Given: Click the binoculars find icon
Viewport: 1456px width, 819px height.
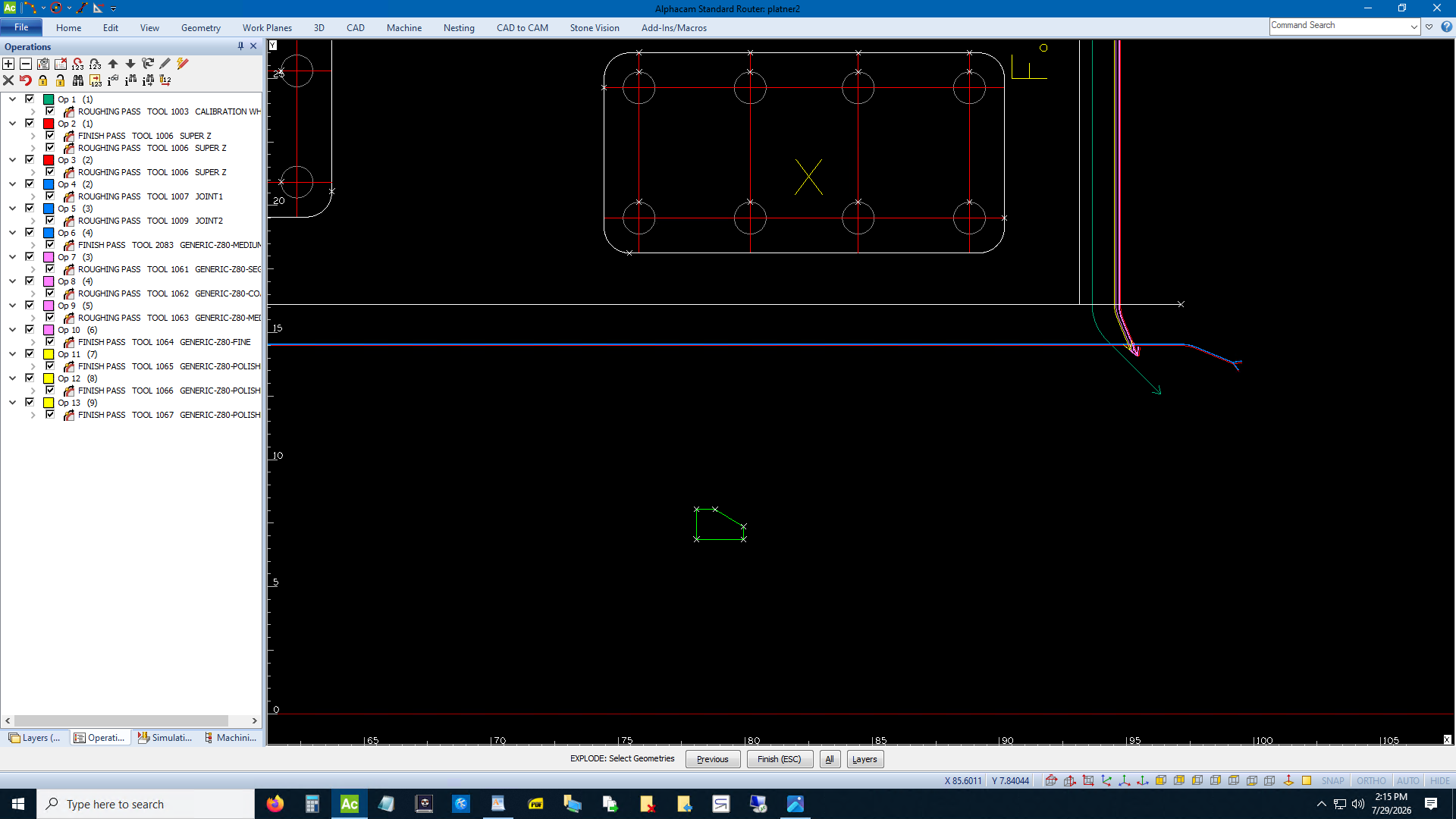Looking at the screenshot, I should pos(78,80).
